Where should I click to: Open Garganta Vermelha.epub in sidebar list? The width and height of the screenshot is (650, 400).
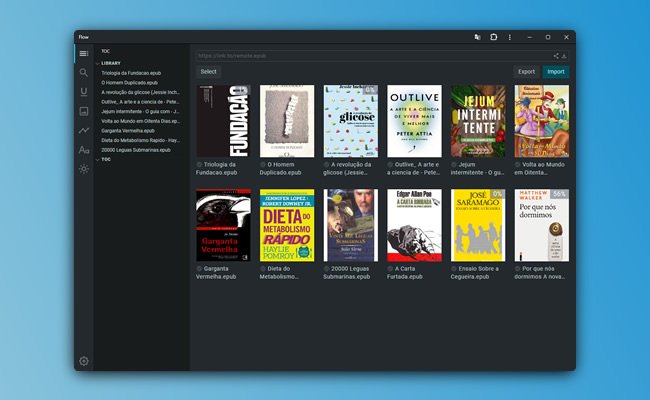coord(128,131)
